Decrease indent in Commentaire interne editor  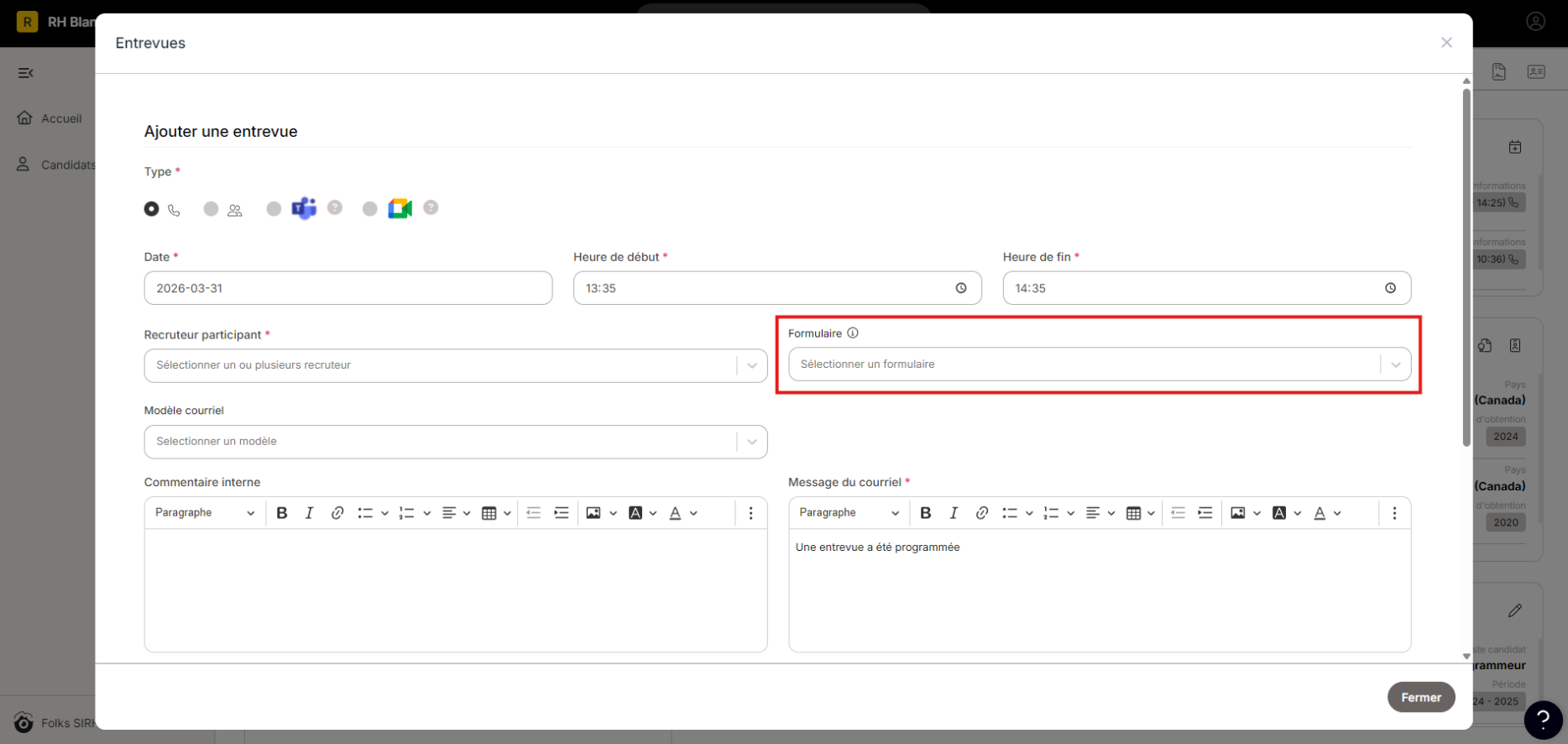tap(534, 513)
